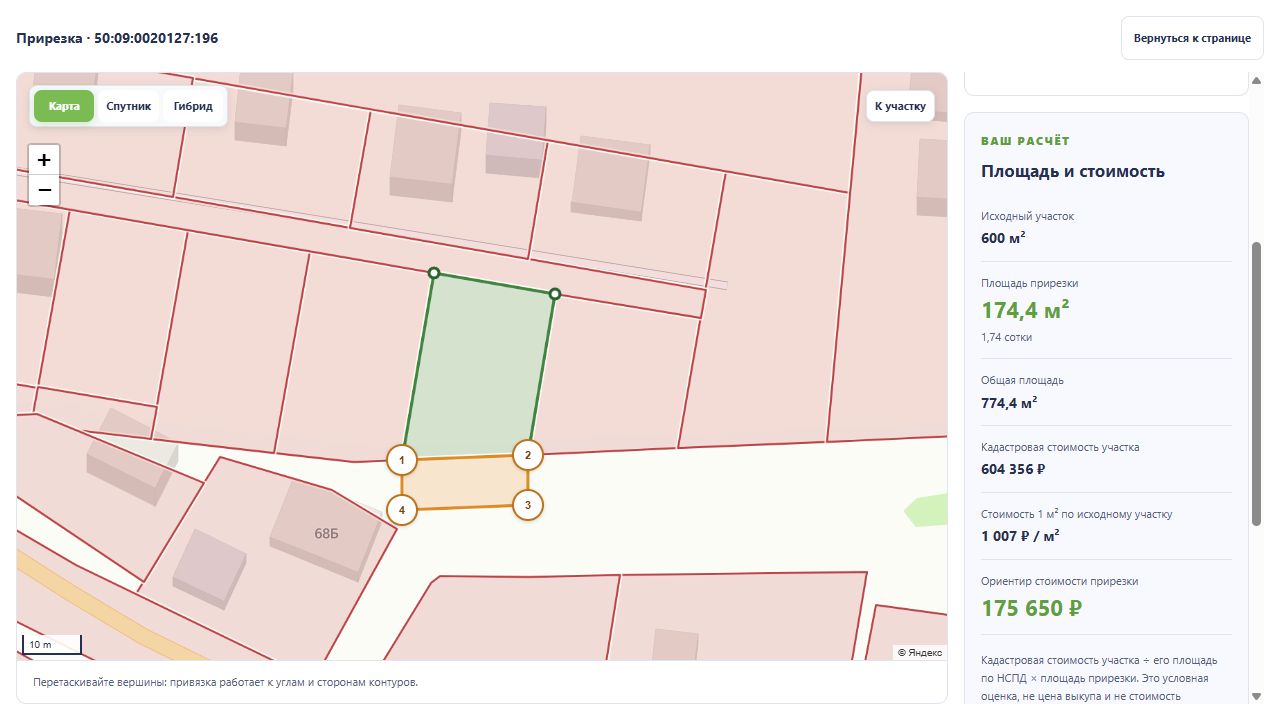Click the 1,74 сотки text

pyautogui.click(x=1007, y=337)
